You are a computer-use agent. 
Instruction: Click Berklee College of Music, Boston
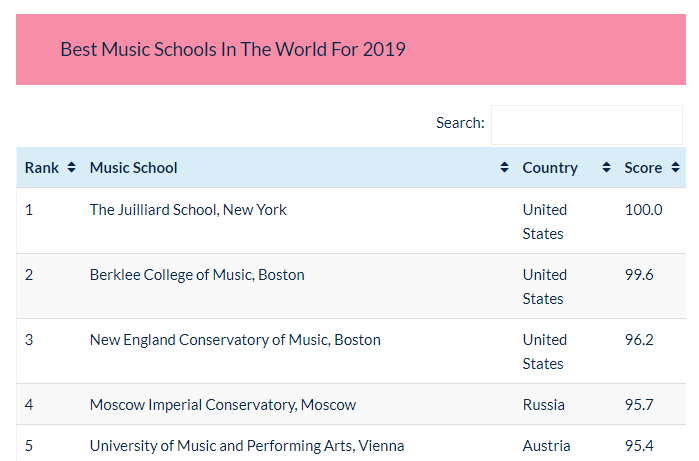(197, 275)
